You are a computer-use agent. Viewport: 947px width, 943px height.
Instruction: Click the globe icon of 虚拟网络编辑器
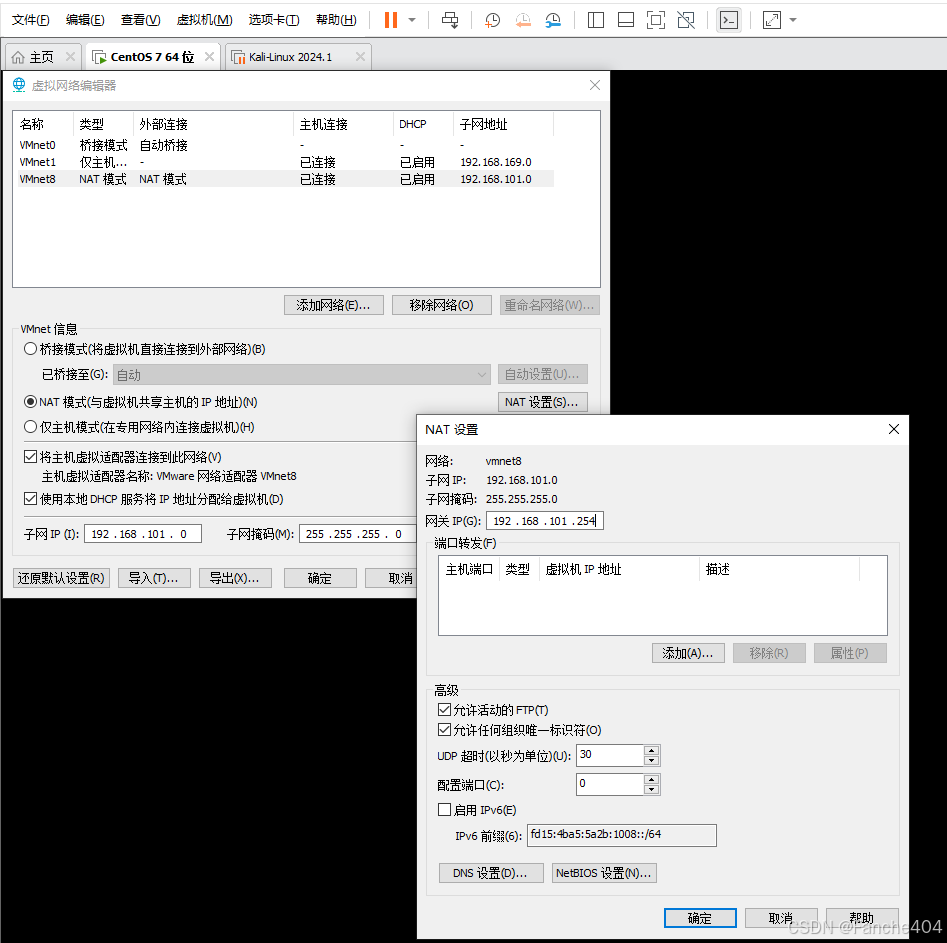(19, 85)
